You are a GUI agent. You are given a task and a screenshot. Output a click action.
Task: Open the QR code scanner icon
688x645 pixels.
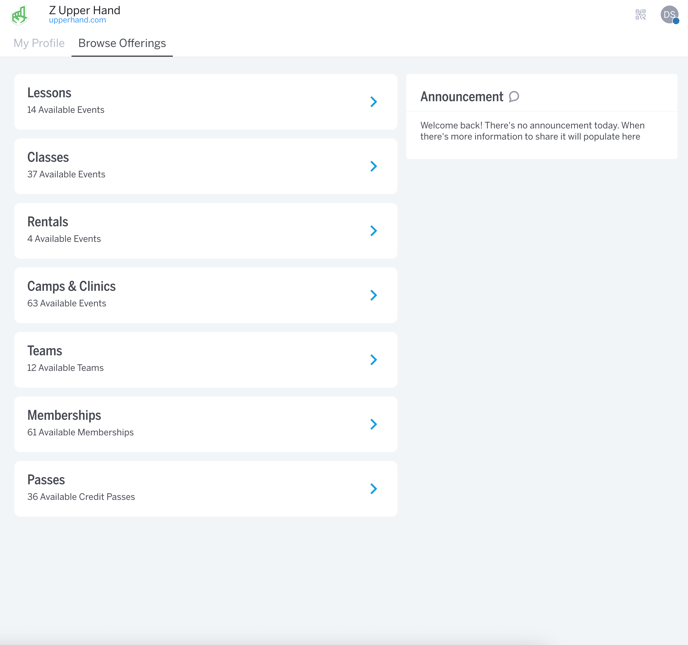click(x=640, y=15)
